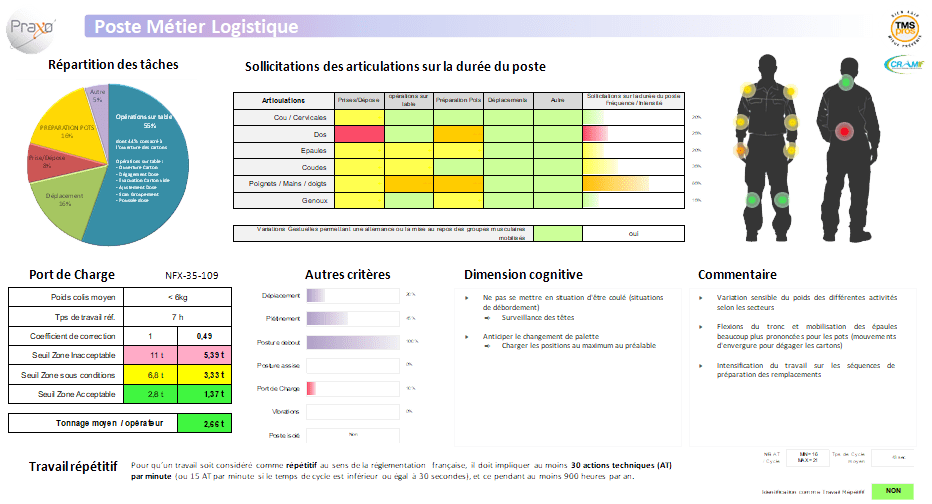Click the Commentaire text box
932x504 pixels.
pos(802,365)
